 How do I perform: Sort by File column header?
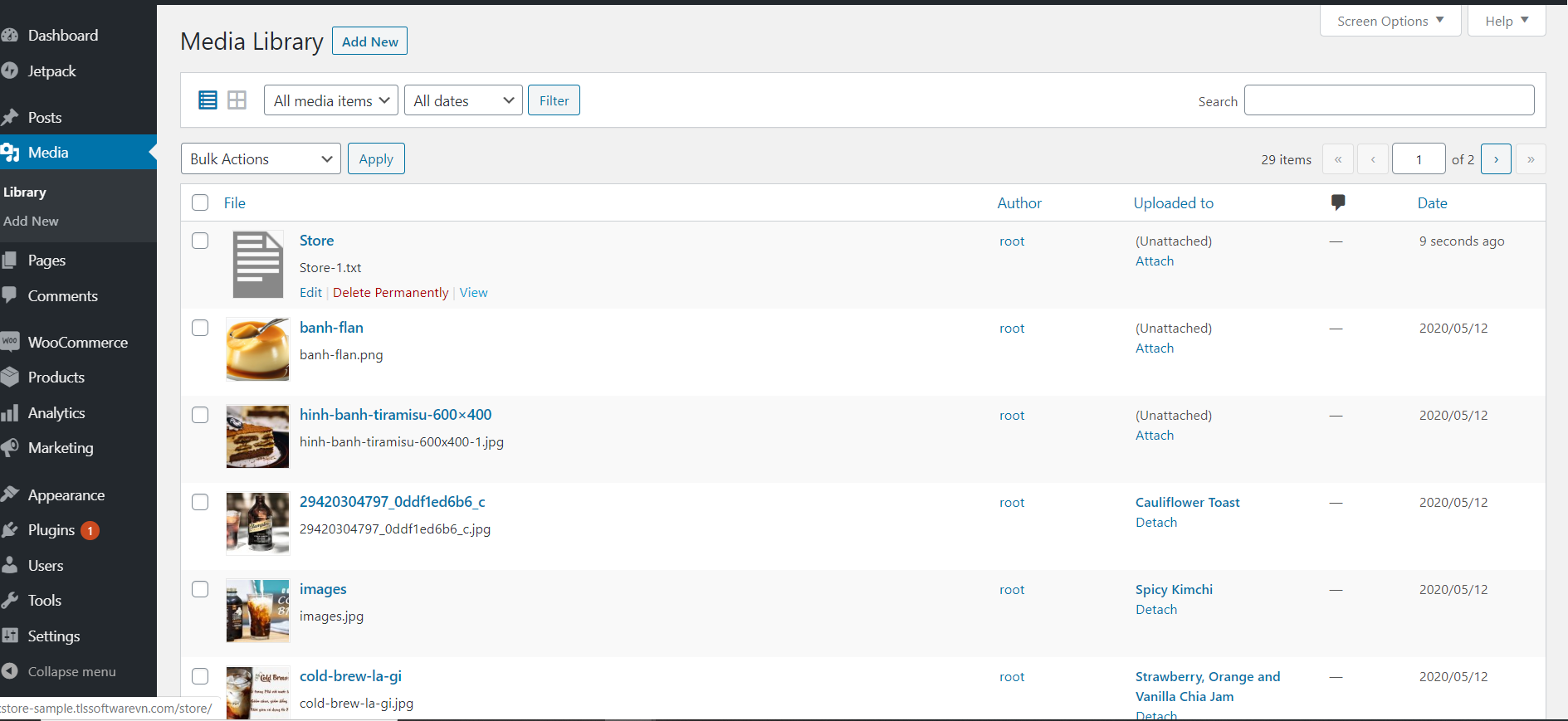[x=235, y=203]
